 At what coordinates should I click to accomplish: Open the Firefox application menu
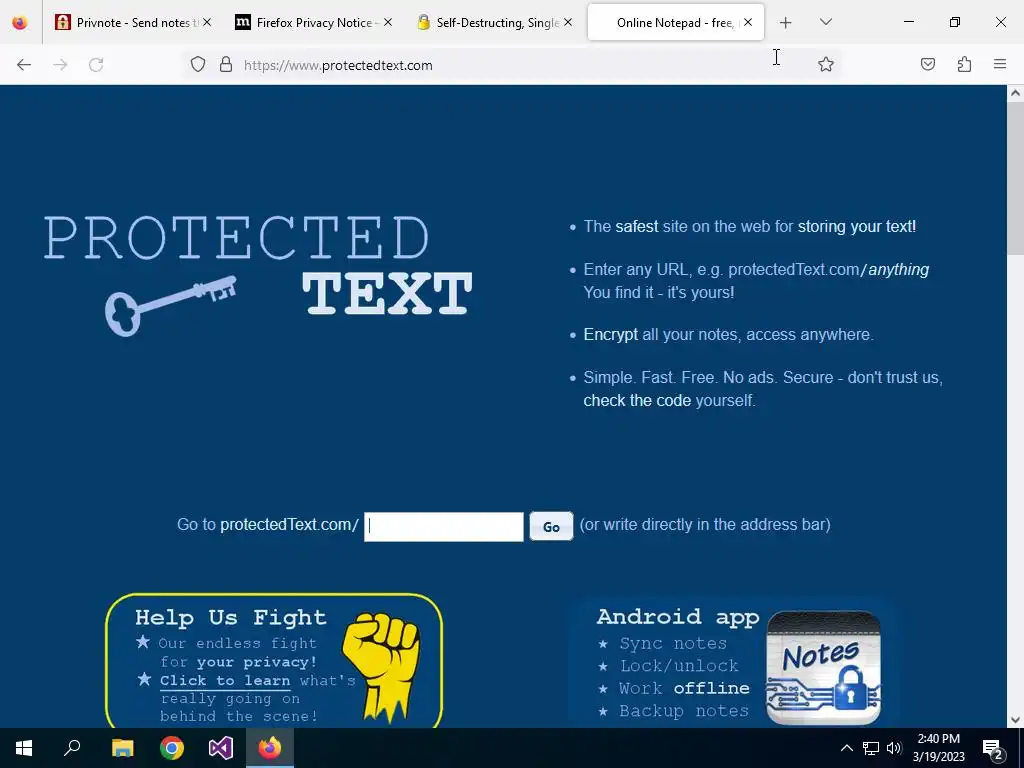(1000, 64)
